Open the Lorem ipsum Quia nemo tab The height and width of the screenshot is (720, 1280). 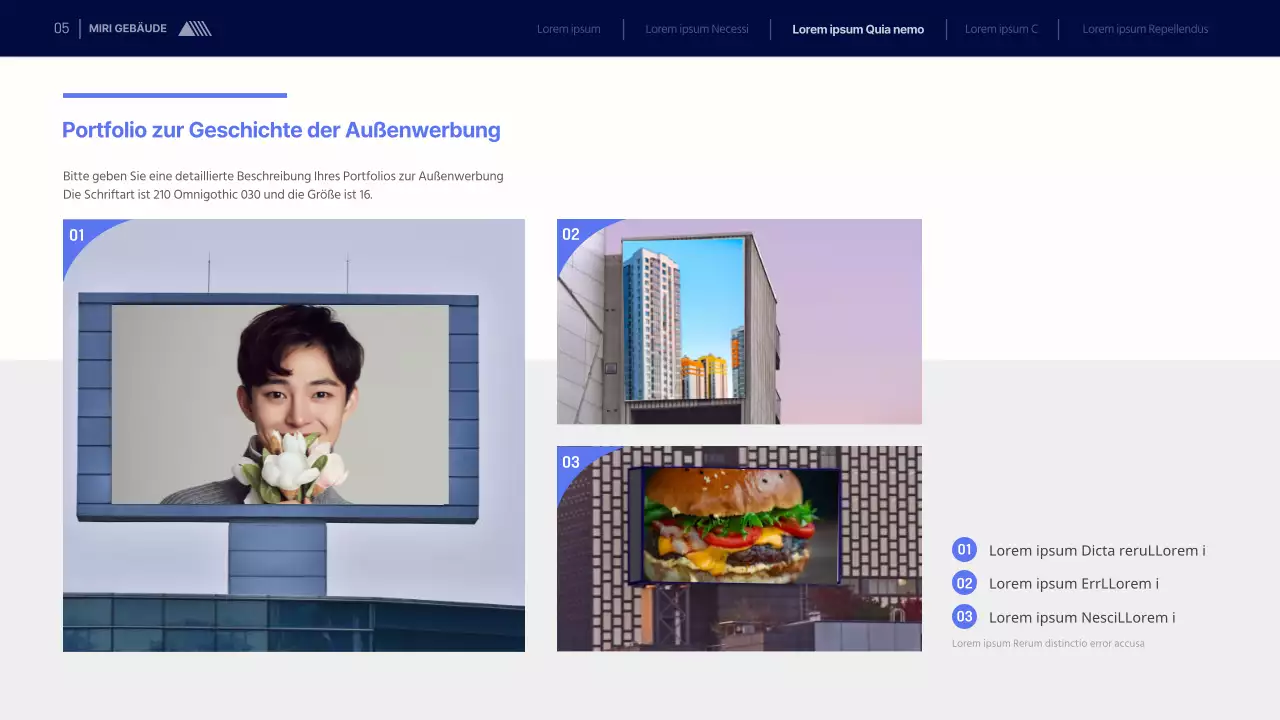coord(858,29)
